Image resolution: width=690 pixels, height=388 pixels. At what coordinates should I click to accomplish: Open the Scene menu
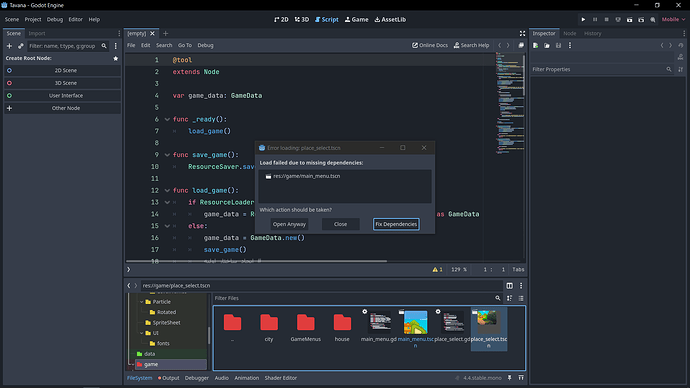pyautogui.click(x=12, y=19)
